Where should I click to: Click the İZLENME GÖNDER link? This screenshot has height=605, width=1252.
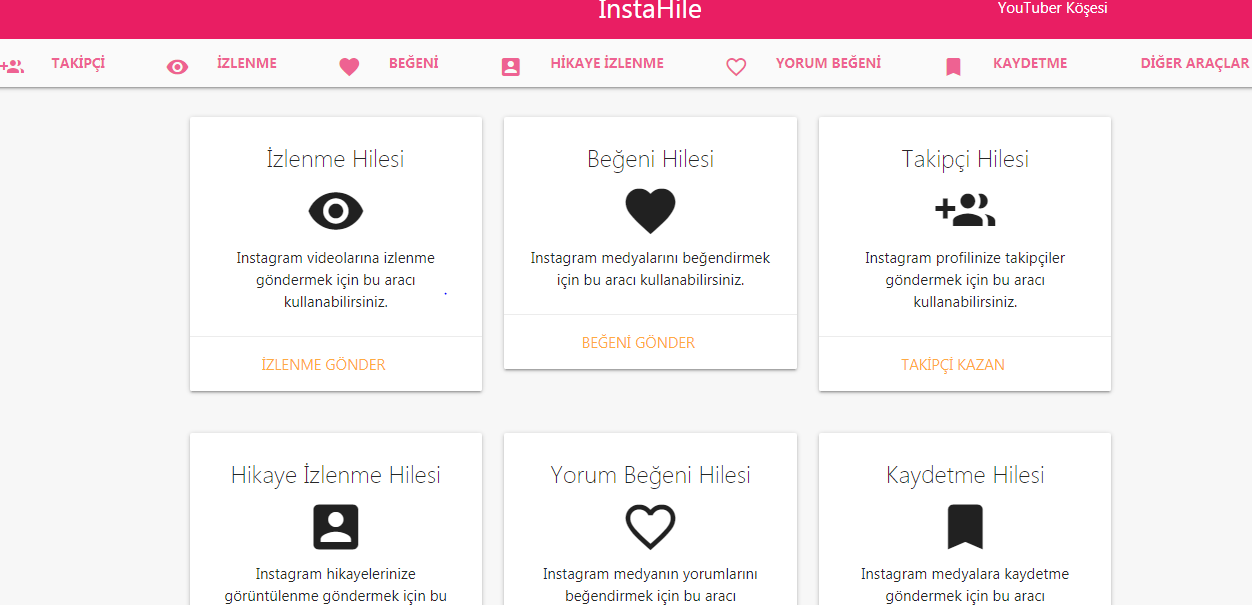pyautogui.click(x=323, y=365)
